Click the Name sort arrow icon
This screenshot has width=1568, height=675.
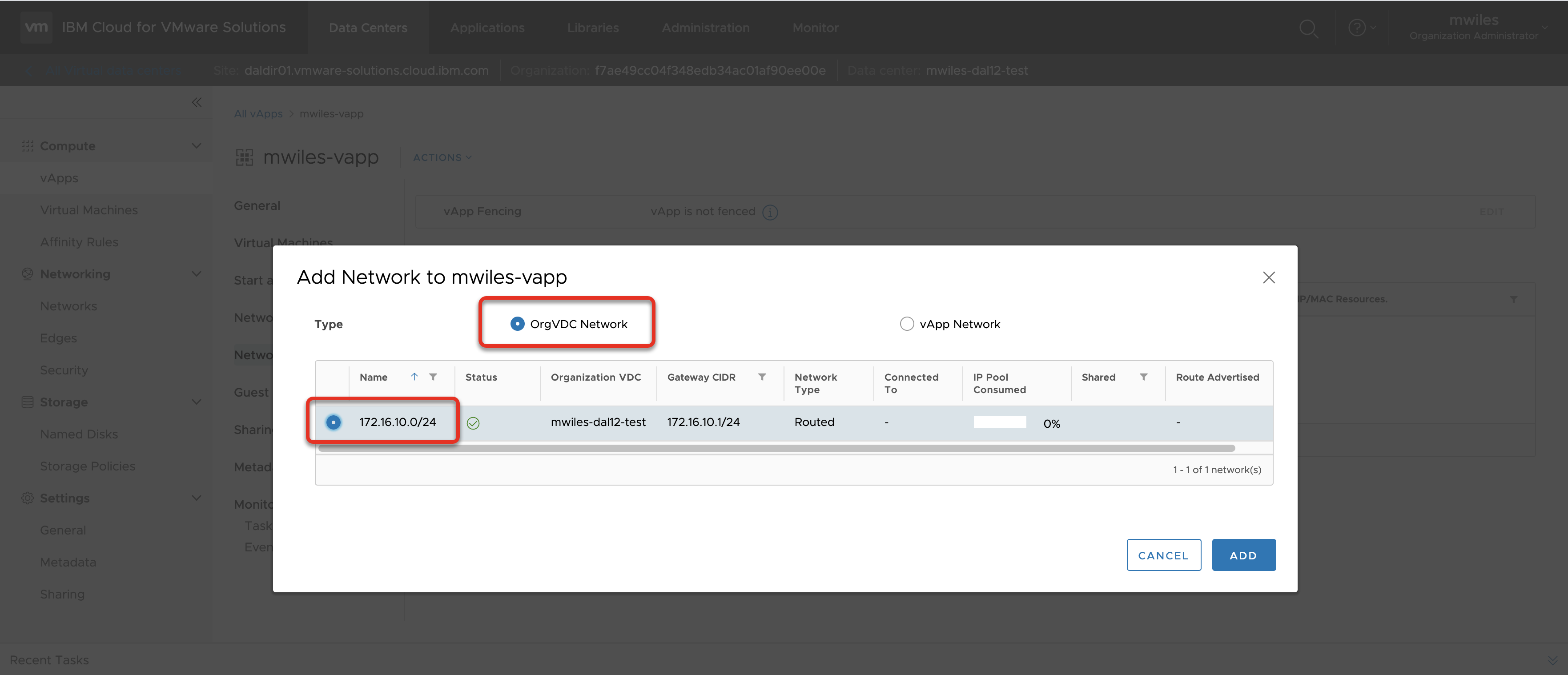point(414,378)
